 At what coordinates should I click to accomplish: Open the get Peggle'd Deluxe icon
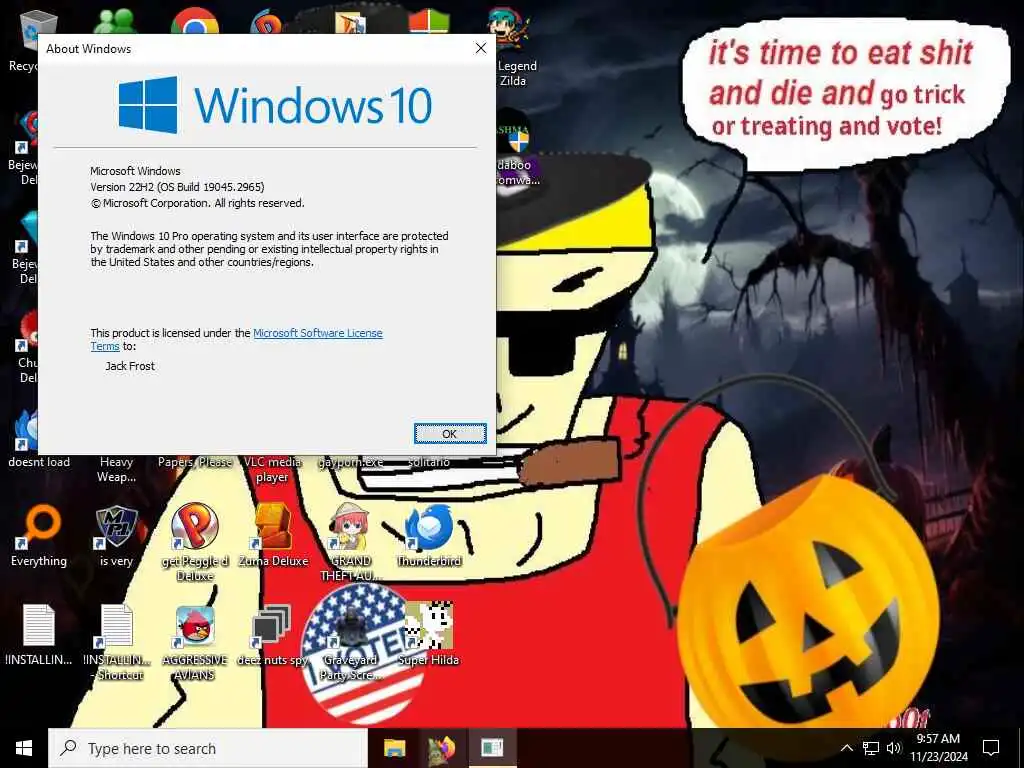click(195, 542)
